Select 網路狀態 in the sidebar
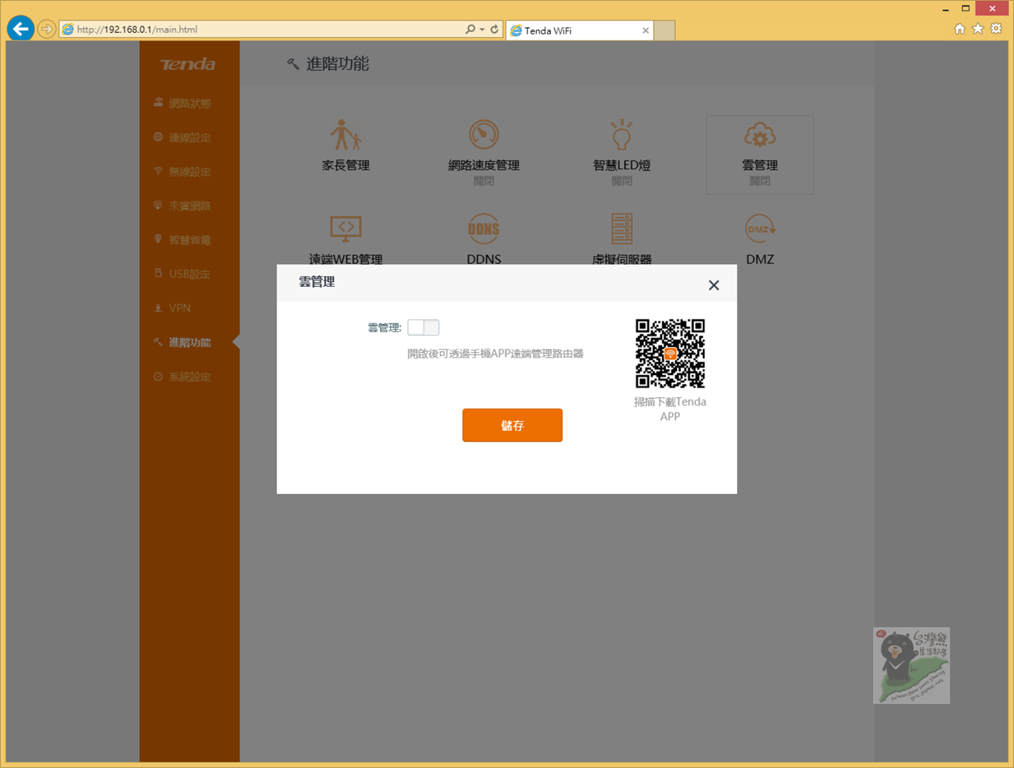 [189, 103]
